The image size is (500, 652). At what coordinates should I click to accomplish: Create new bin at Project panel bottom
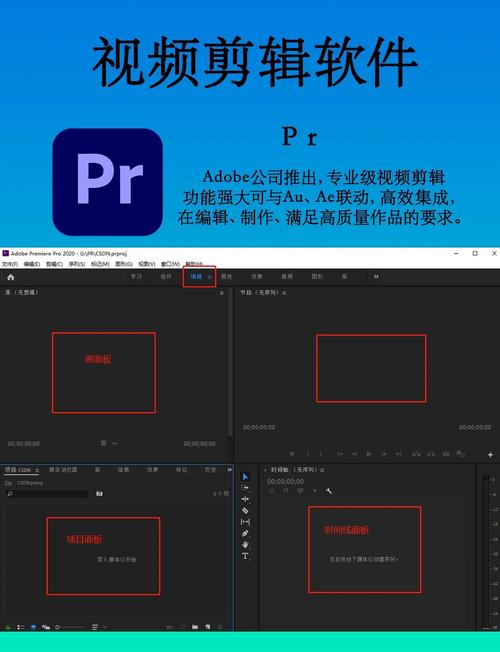pos(195,627)
